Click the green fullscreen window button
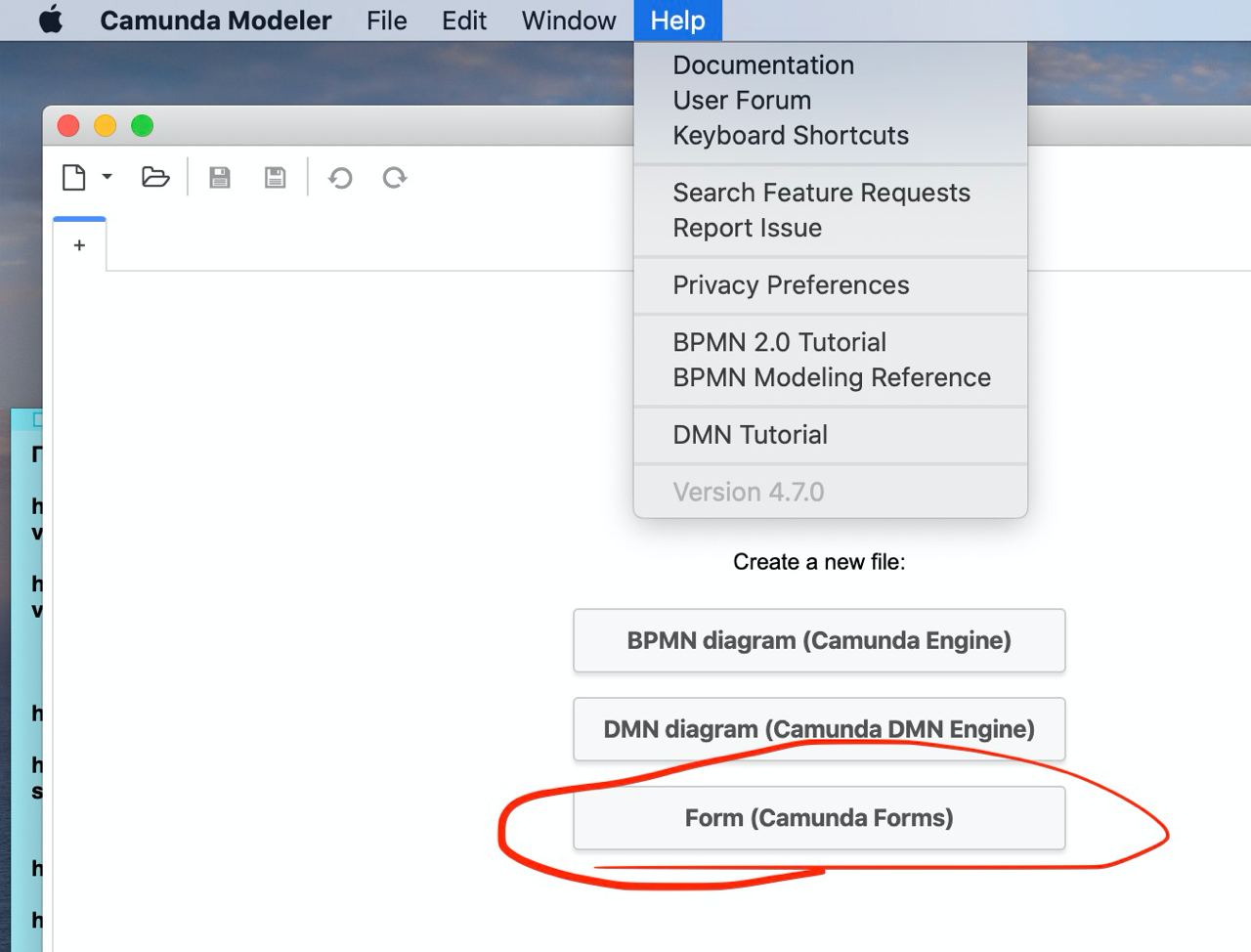Screen dimensions: 1251x952 (x=143, y=126)
